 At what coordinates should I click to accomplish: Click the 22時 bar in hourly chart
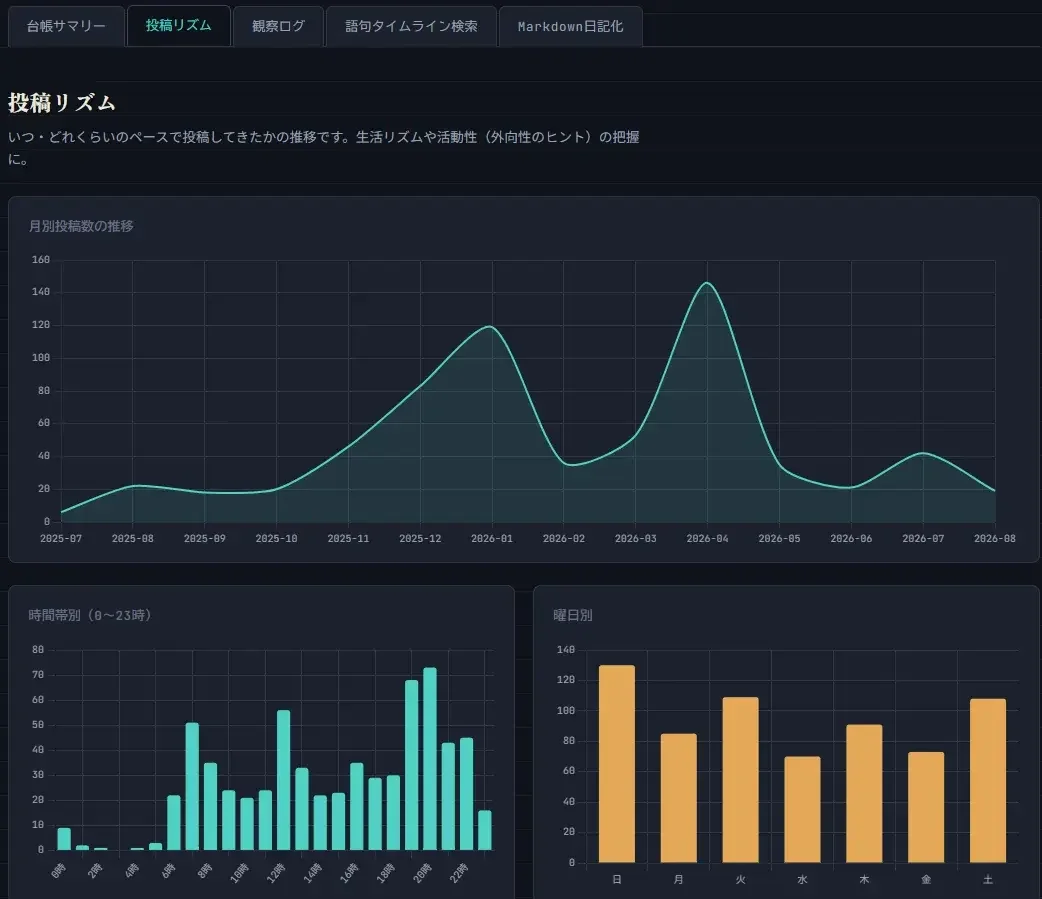click(467, 794)
